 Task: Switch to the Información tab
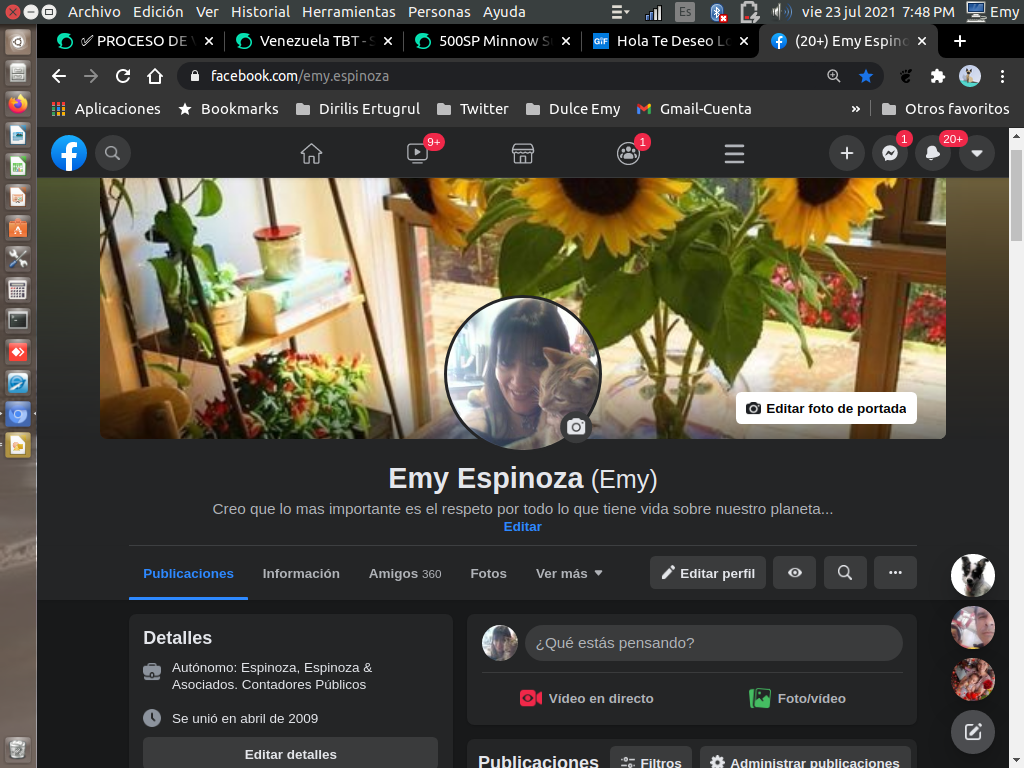point(301,573)
